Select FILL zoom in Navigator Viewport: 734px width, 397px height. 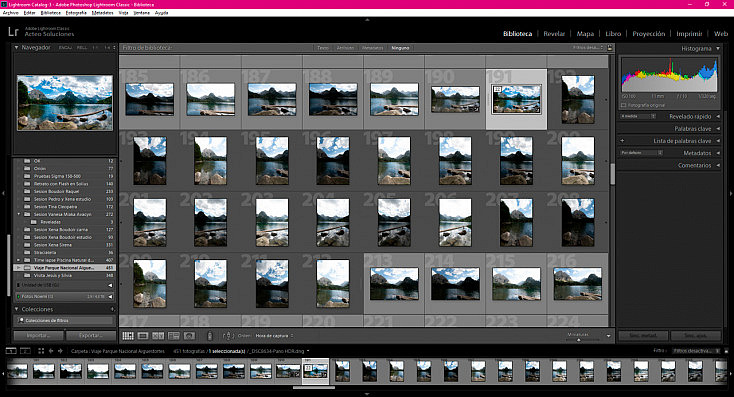82,48
